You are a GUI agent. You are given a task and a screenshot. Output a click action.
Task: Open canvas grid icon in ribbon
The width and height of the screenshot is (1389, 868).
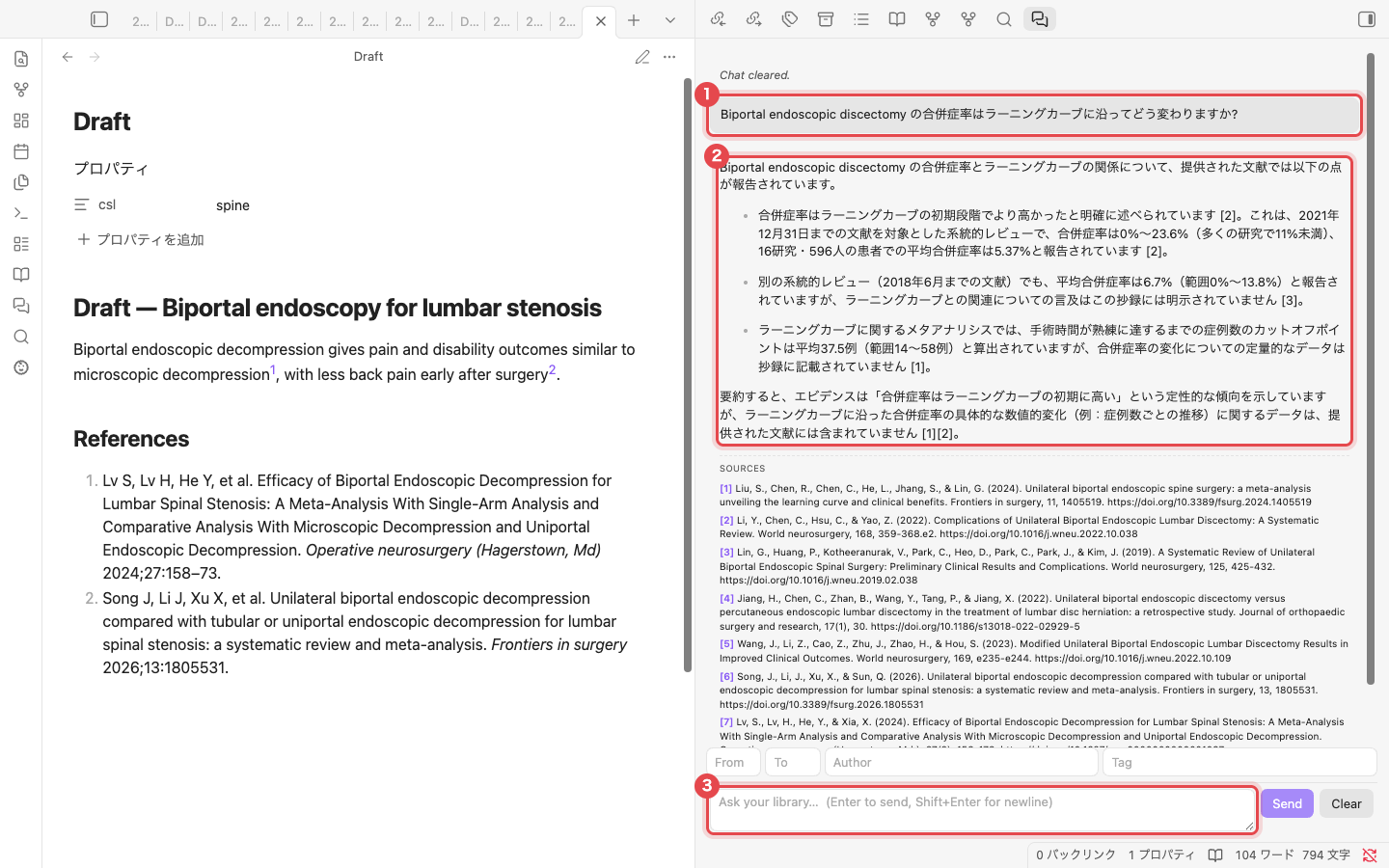coord(21,121)
